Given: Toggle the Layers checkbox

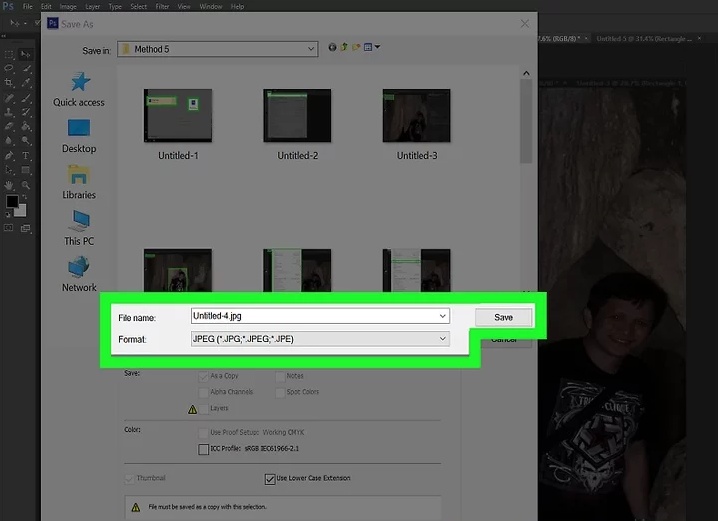Looking at the screenshot, I should pyautogui.click(x=203, y=408).
